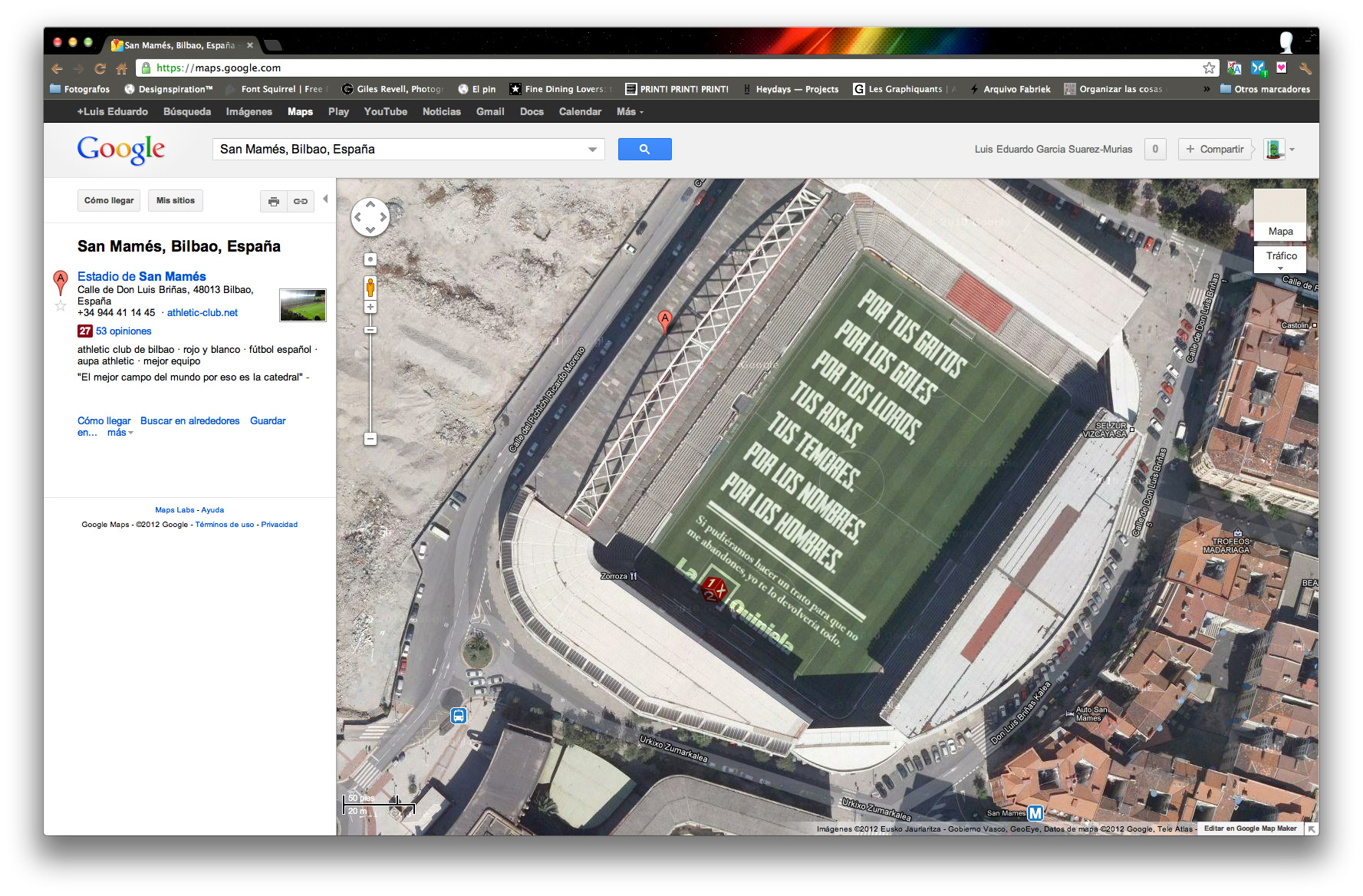
Task: Open the Designspiration bookmark
Action: (169, 89)
